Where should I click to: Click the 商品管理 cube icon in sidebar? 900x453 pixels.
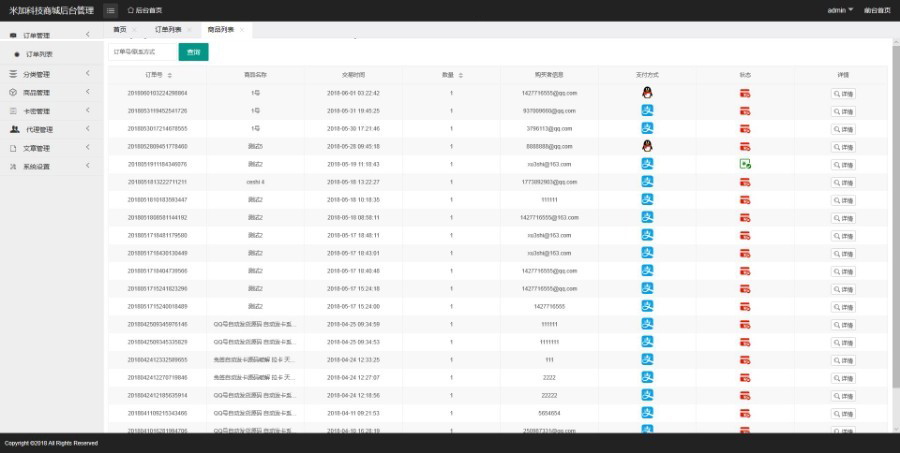pyautogui.click(x=13, y=92)
